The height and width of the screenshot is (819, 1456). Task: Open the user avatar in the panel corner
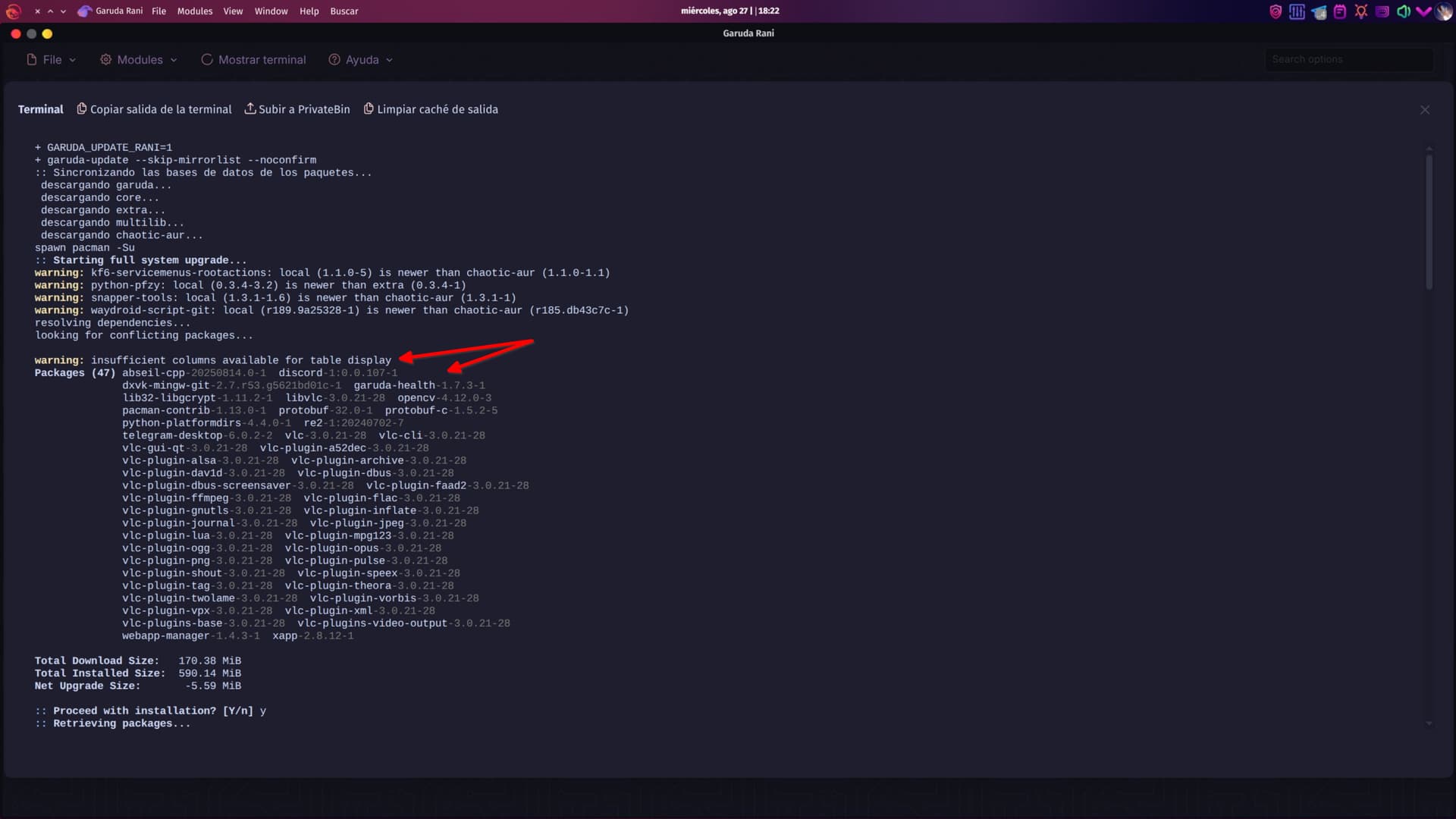pos(1444,11)
